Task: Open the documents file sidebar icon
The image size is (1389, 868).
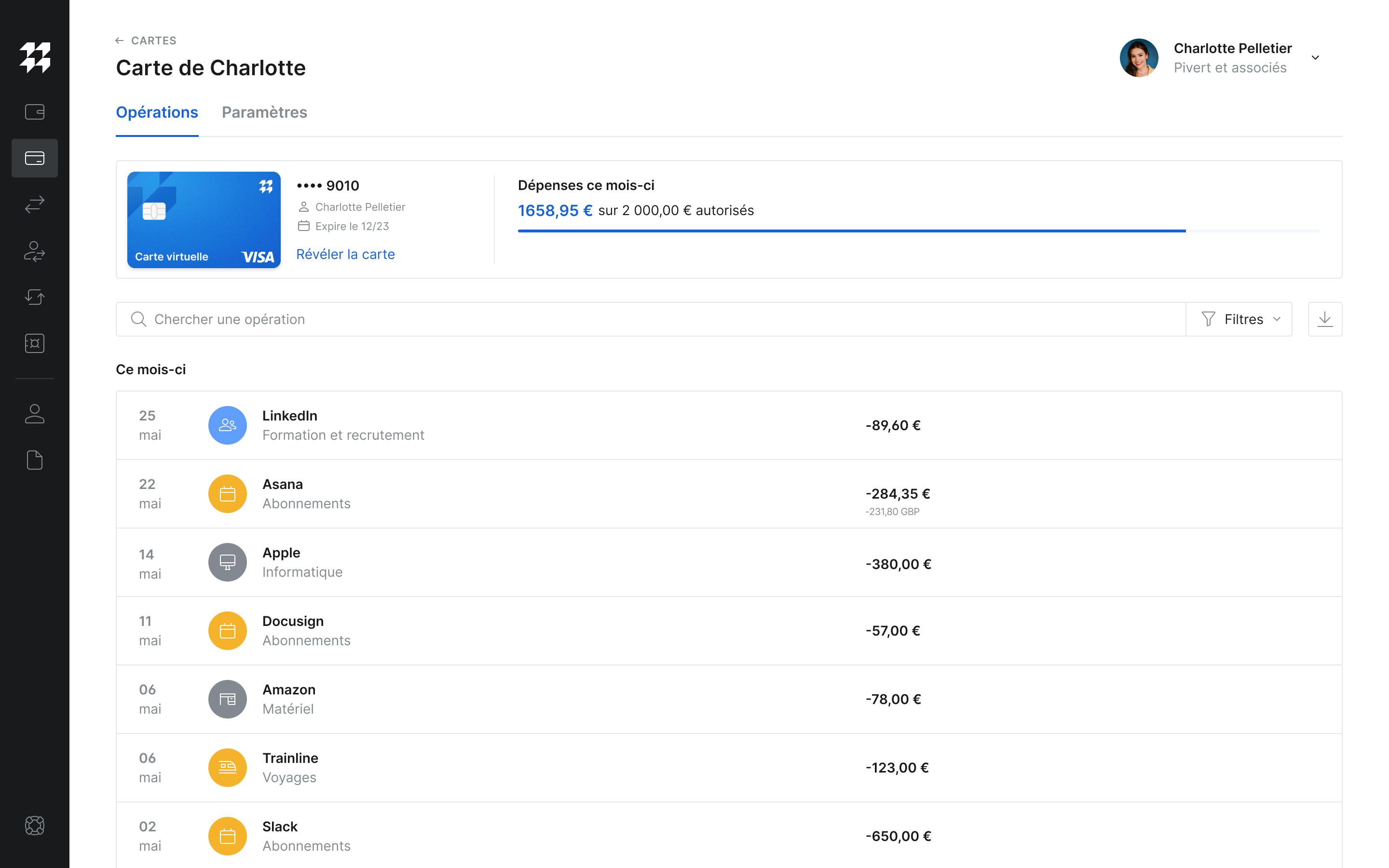Action: (x=34, y=460)
